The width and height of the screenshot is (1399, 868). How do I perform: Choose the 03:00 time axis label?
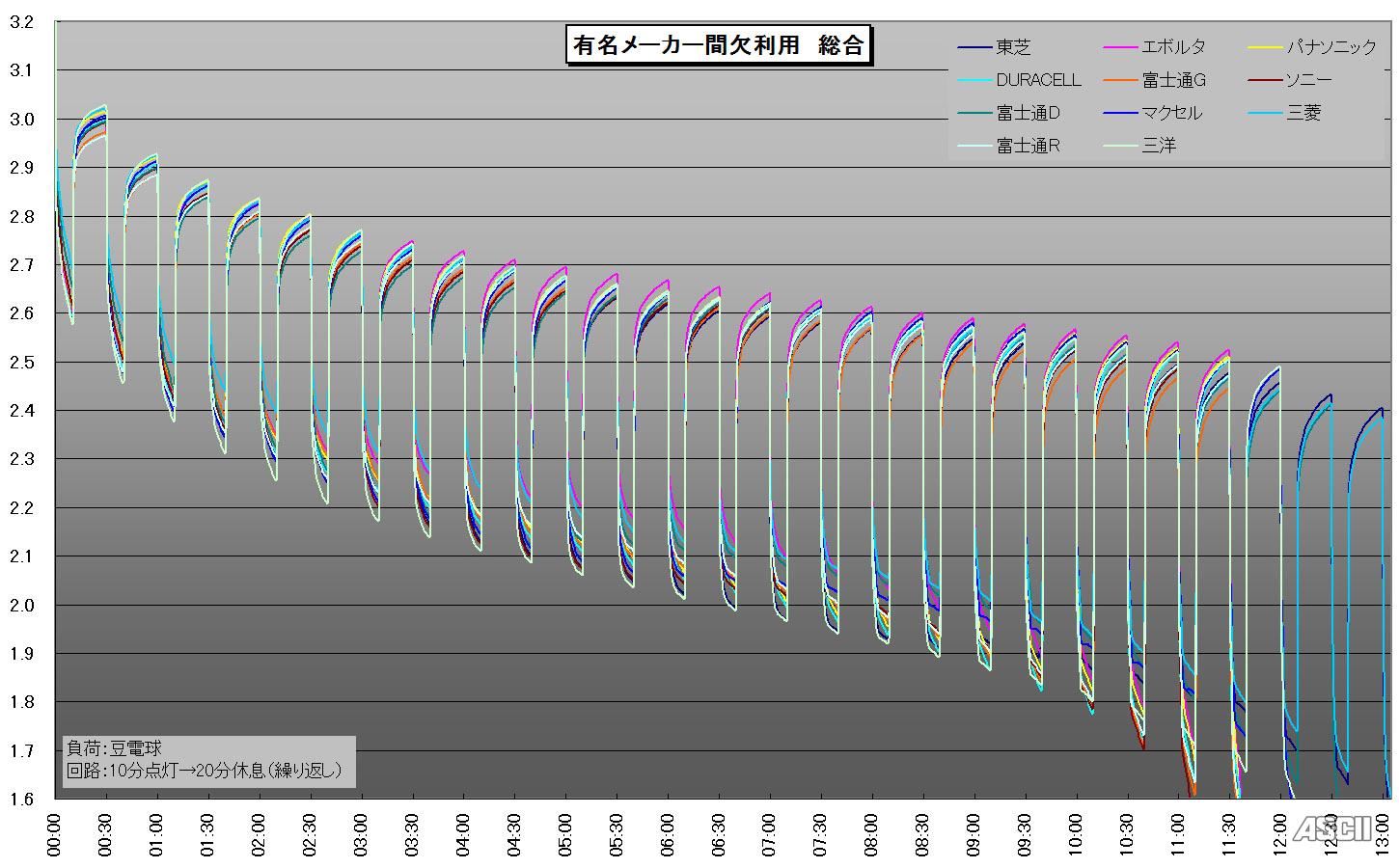pos(362,834)
